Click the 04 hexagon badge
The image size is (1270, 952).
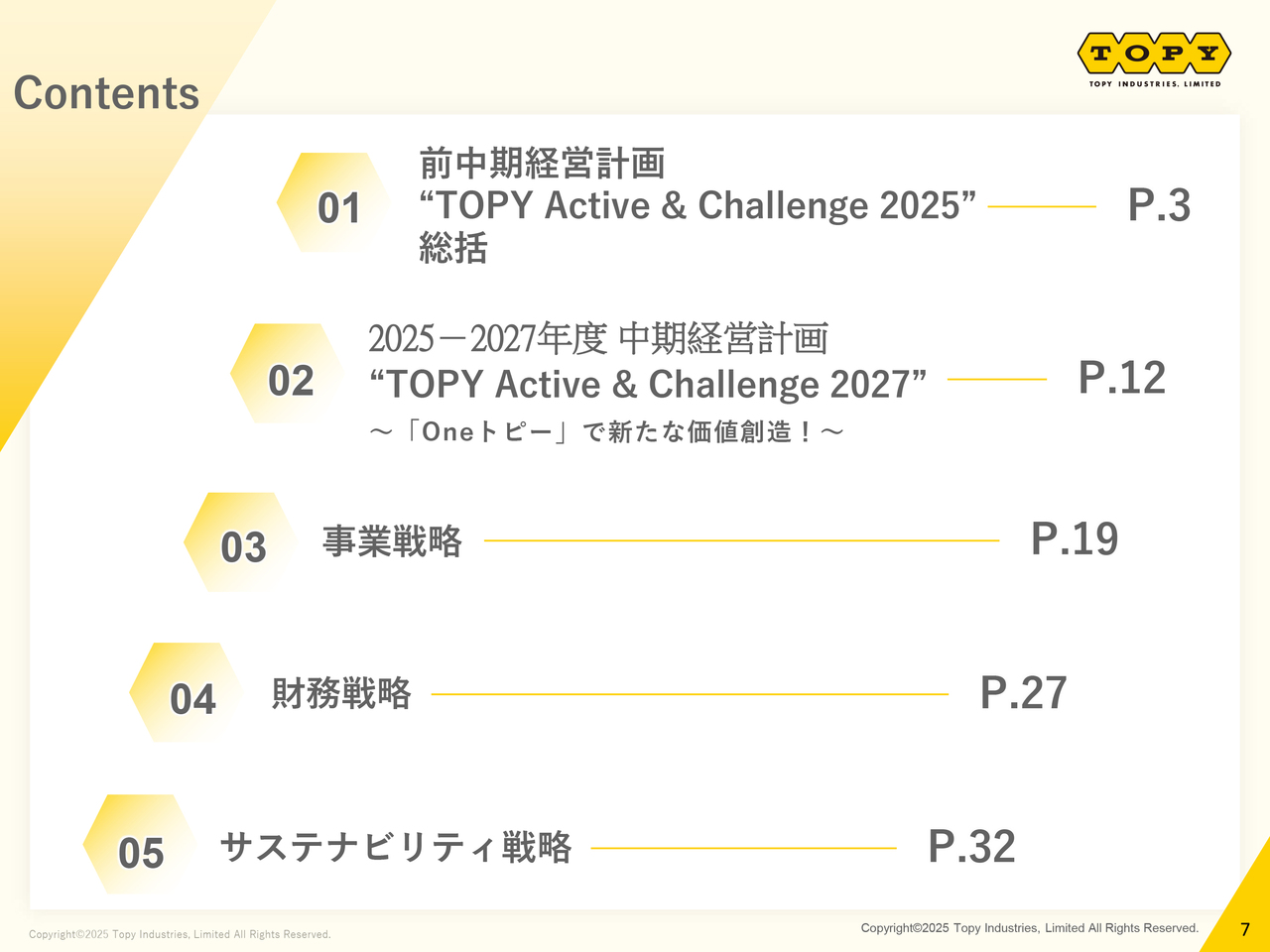click(x=188, y=692)
